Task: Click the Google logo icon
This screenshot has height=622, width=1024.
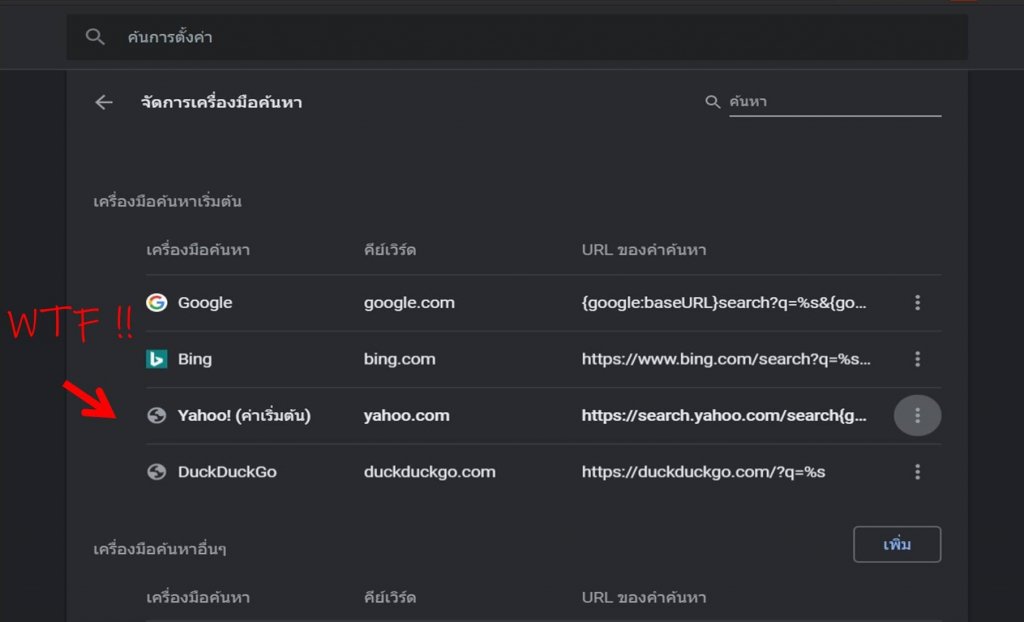Action: click(157, 303)
